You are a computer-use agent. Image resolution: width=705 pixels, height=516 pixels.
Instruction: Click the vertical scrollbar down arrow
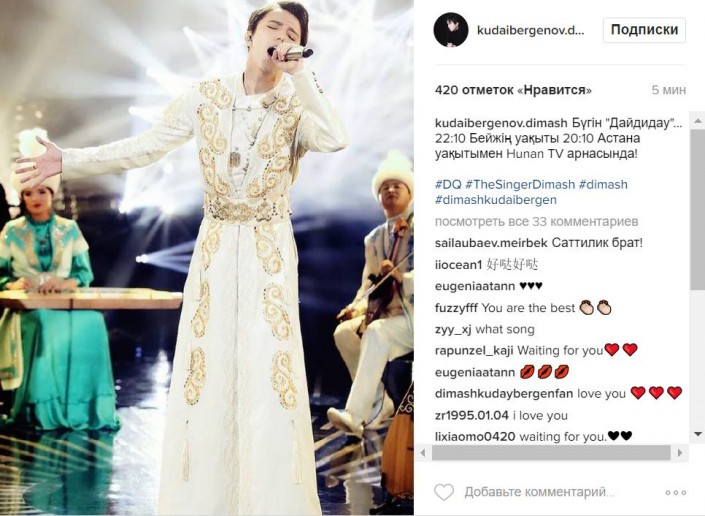tap(697, 434)
